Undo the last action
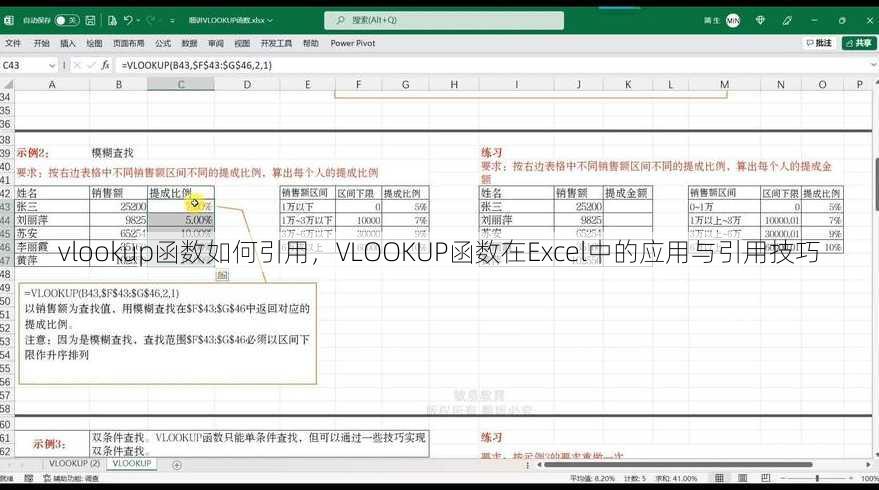 click(128, 20)
